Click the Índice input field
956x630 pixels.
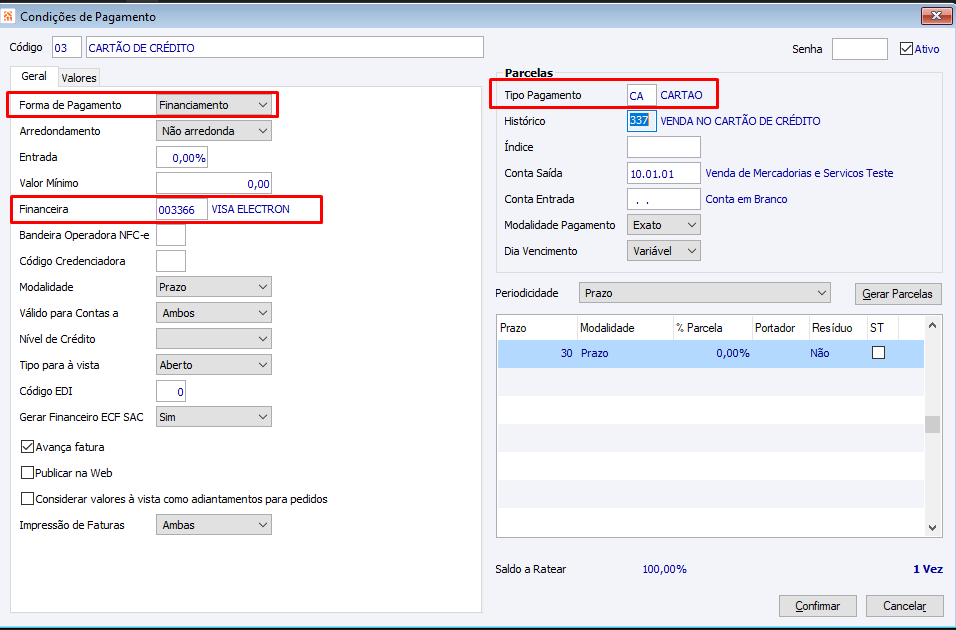coord(663,147)
